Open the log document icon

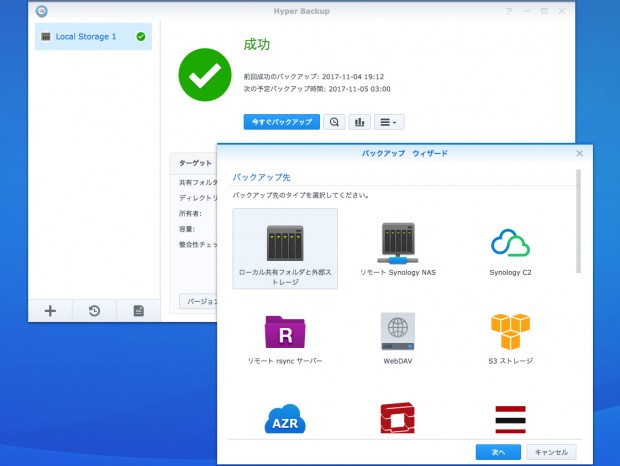[x=138, y=311]
